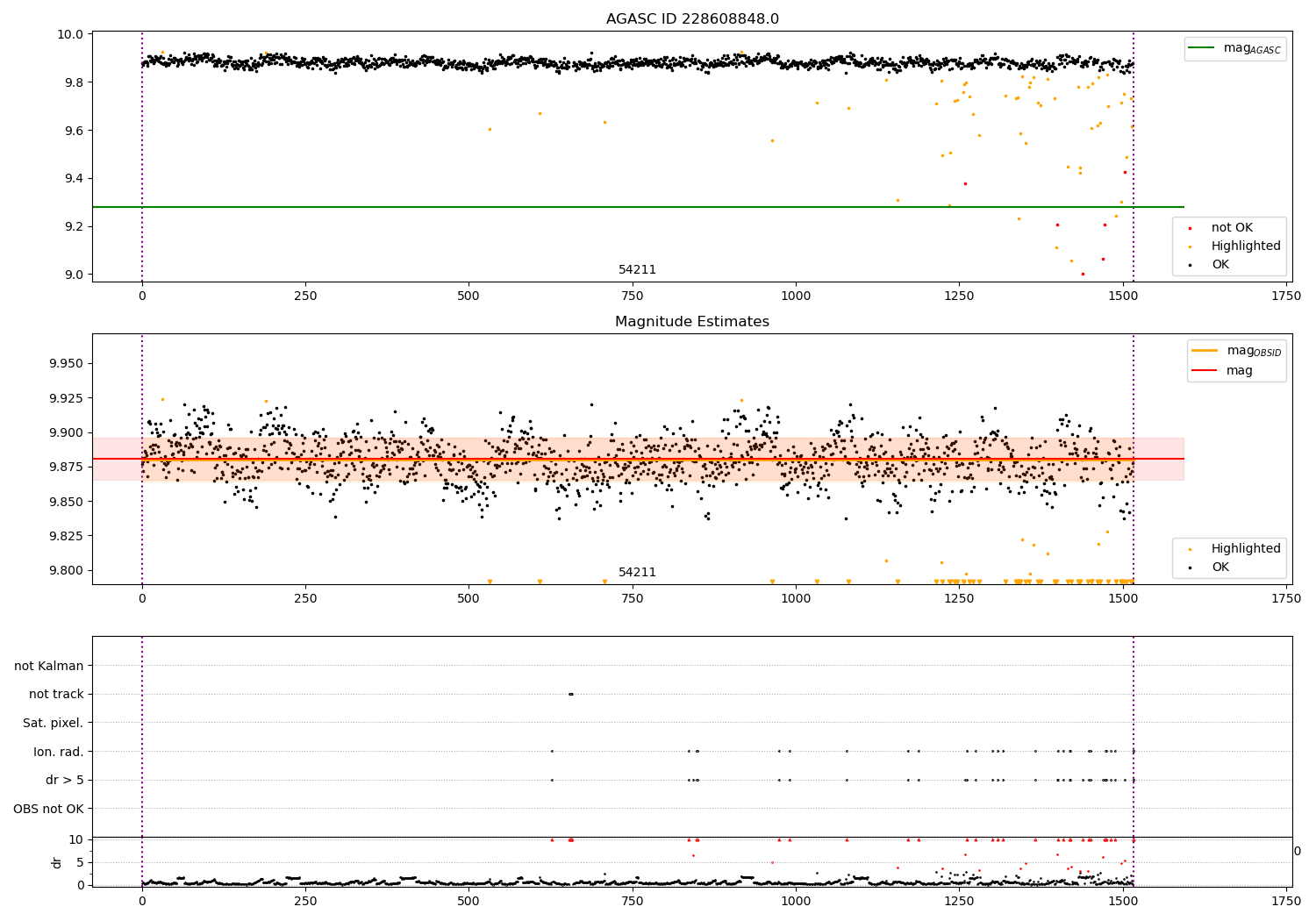Click 'not OK' in the top plot legend

tap(1232, 228)
